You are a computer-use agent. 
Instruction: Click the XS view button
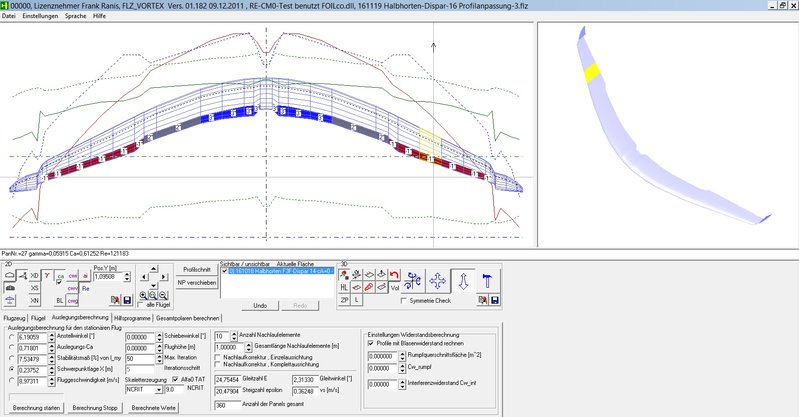[x=35, y=287]
